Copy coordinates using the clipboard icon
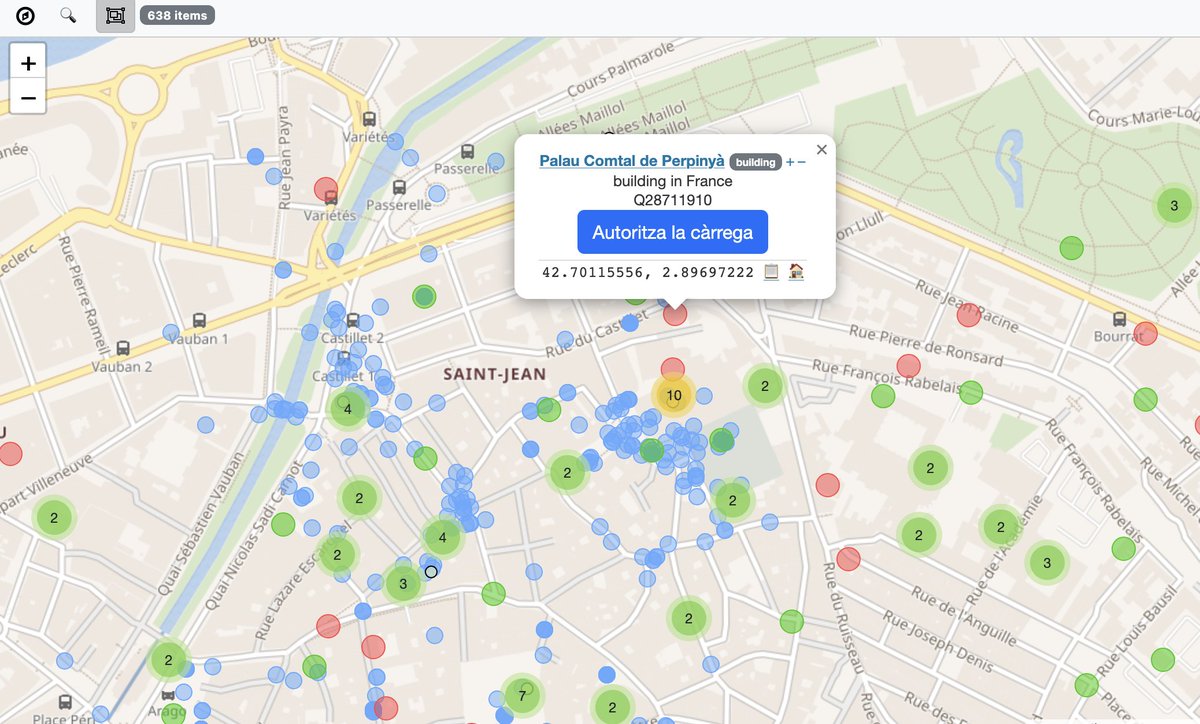The height and width of the screenshot is (724, 1200). [x=771, y=271]
